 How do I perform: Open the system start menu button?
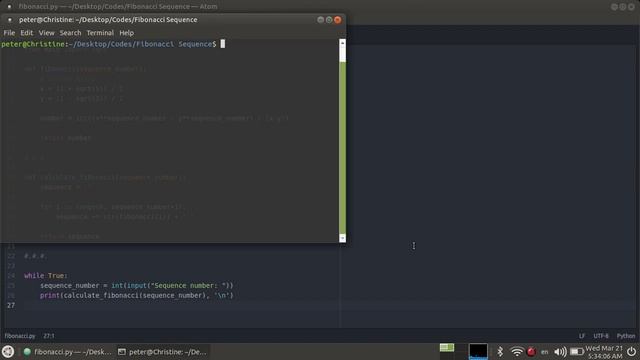pos(8,351)
